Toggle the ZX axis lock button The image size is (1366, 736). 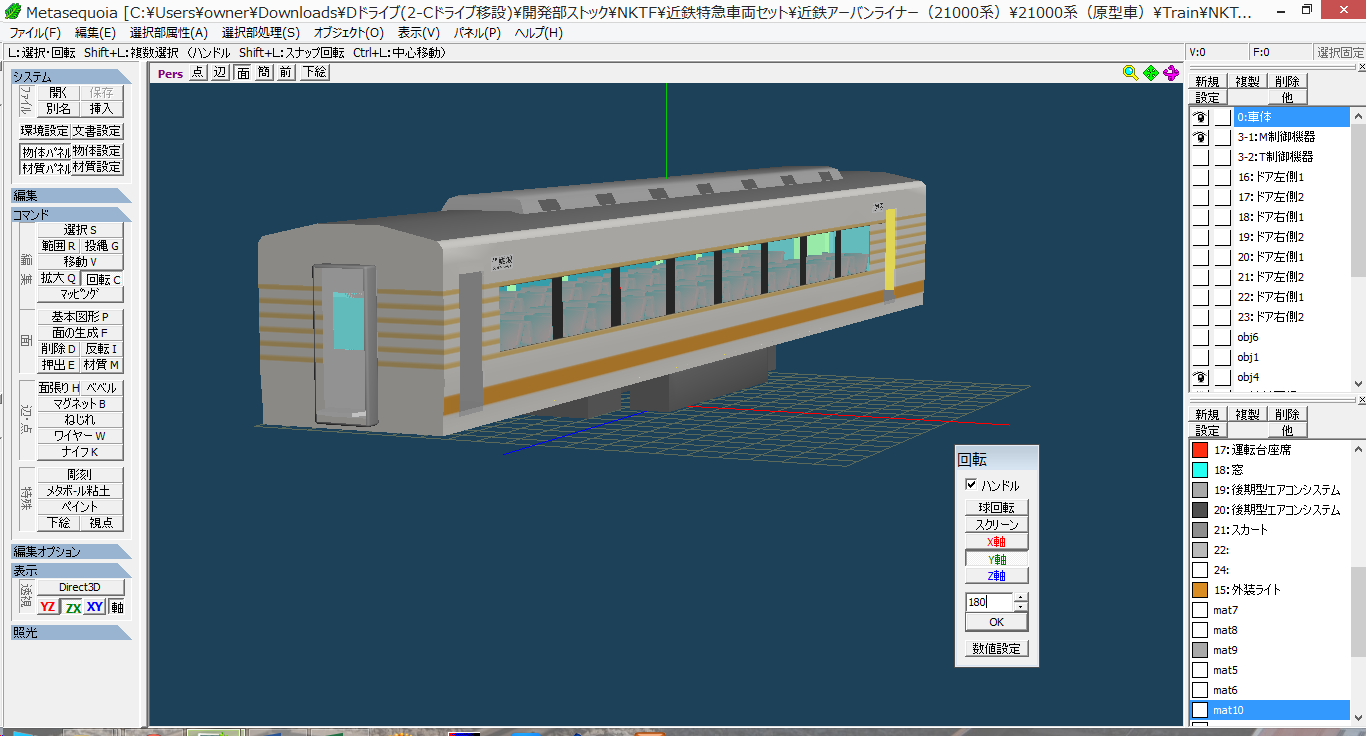pyautogui.click(x=72, y=607)
